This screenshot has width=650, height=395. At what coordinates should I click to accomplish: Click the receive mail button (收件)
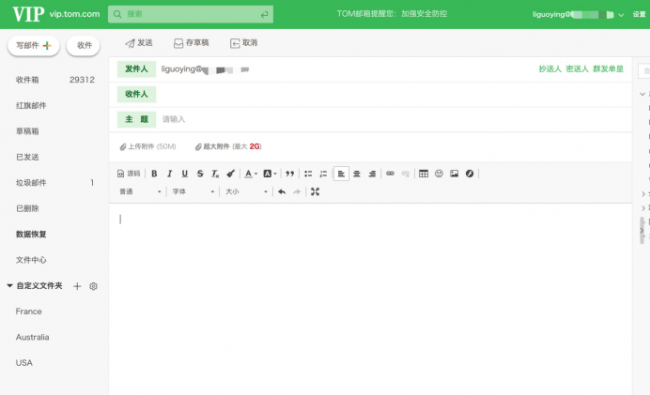[83, 45]
